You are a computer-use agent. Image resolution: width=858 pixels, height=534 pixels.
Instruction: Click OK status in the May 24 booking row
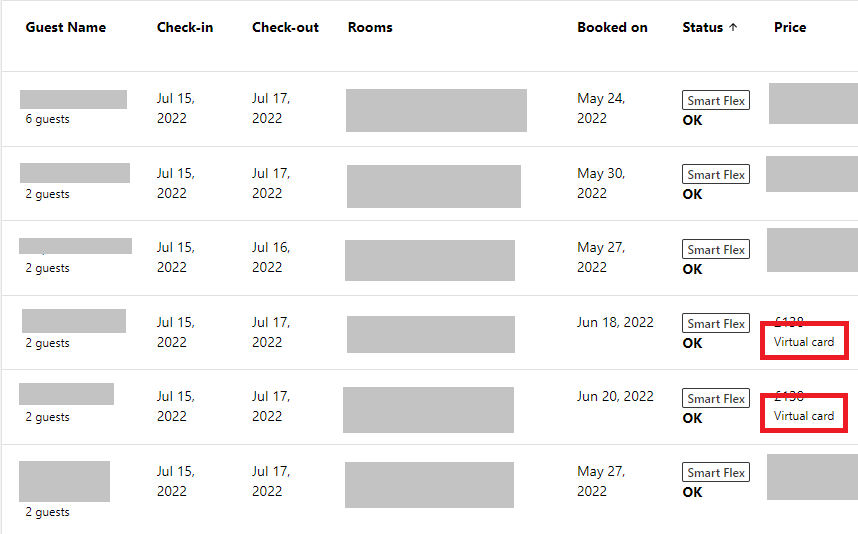click(692, 120)
